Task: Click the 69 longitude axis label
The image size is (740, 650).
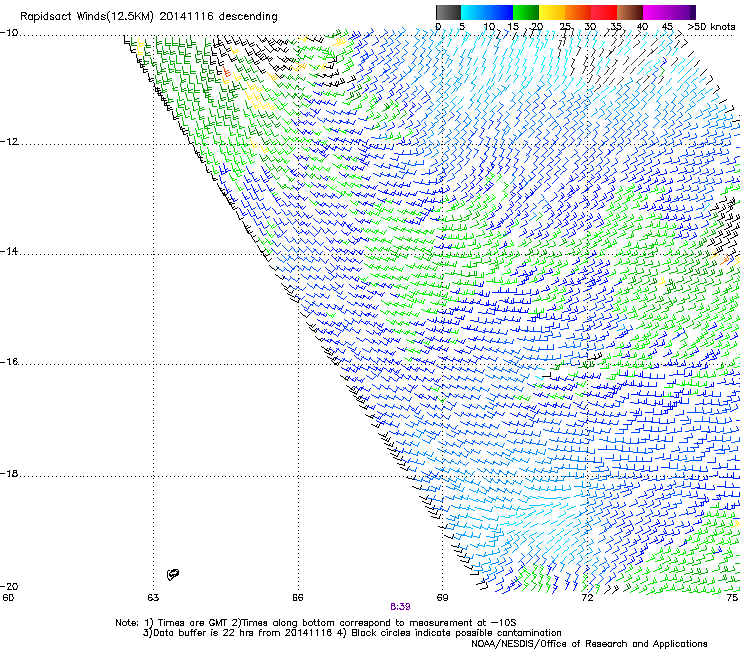Action: pos(442,598)
